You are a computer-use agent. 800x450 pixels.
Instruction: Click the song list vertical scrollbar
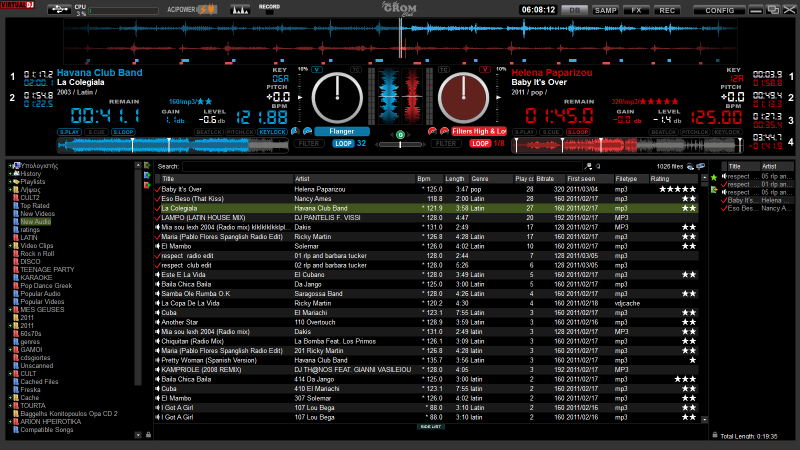click(x=705, y=298)
